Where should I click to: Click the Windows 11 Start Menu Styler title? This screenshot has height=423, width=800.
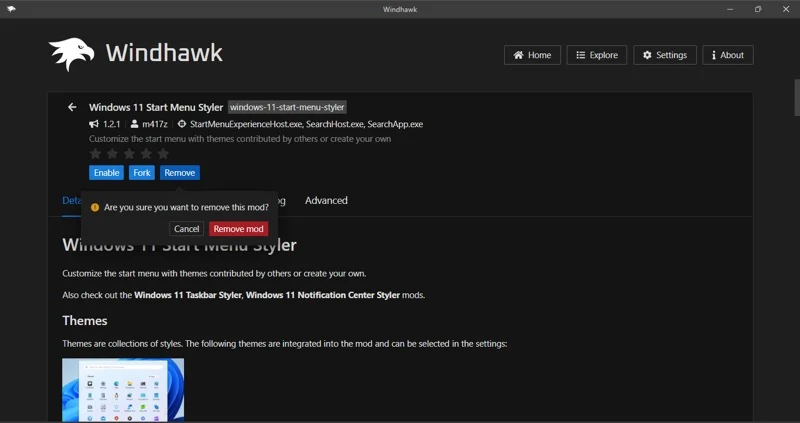156,107
